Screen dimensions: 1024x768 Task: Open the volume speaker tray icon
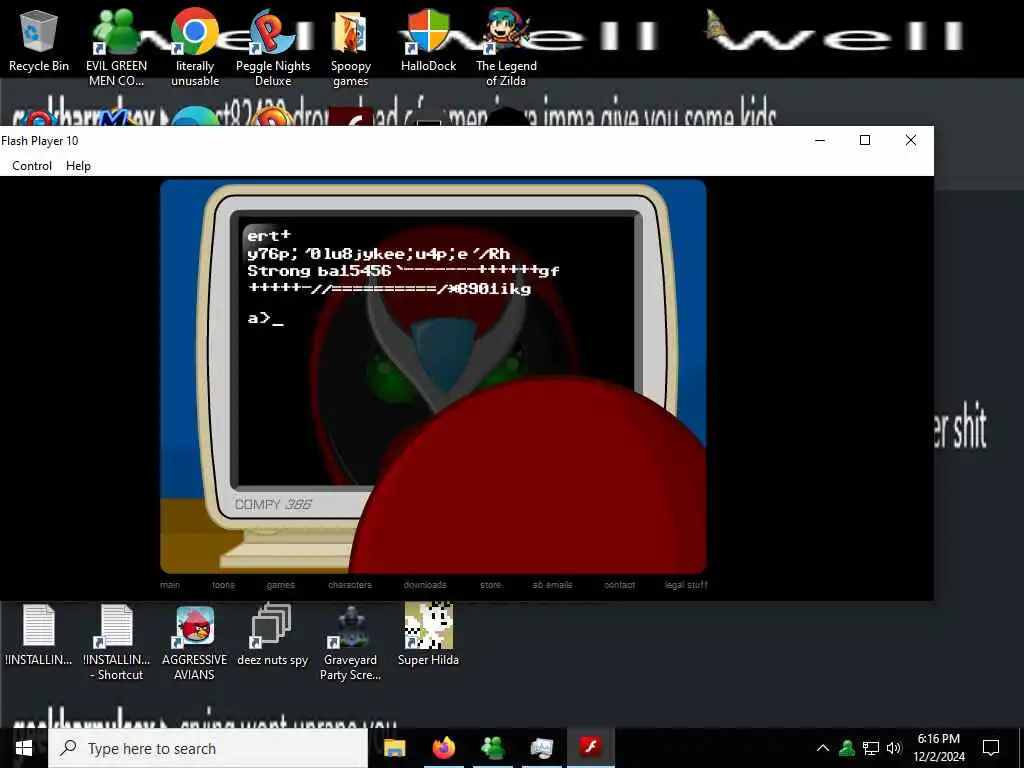(x=894, y=748)
